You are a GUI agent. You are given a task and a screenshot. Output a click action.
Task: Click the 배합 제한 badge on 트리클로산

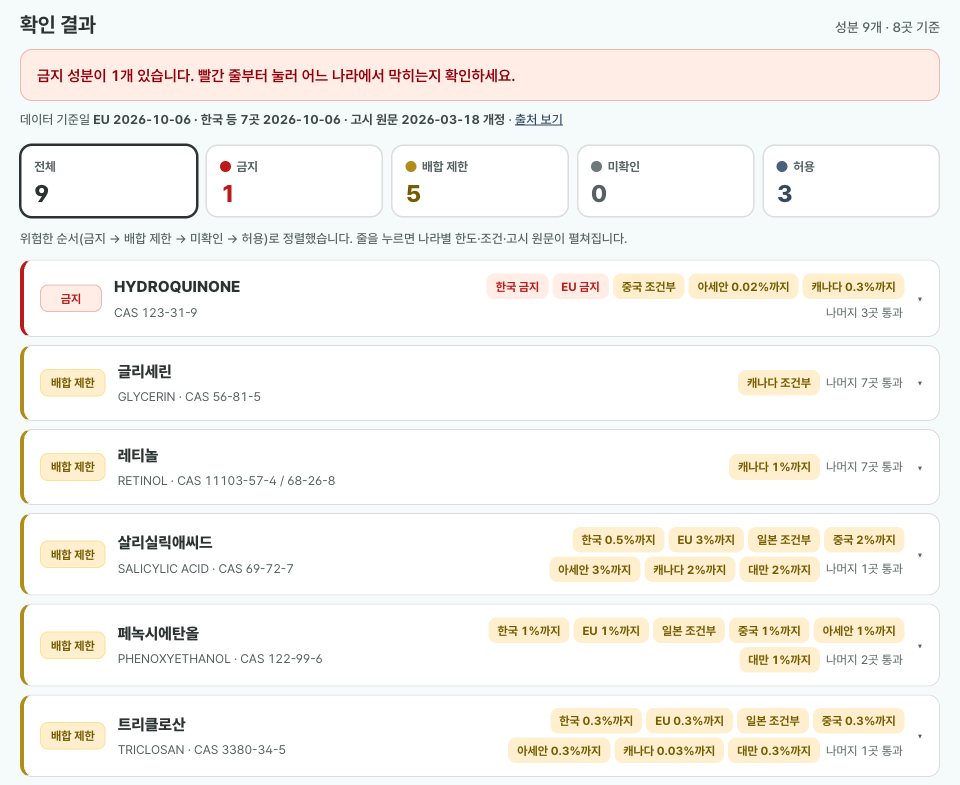(73, 735)
